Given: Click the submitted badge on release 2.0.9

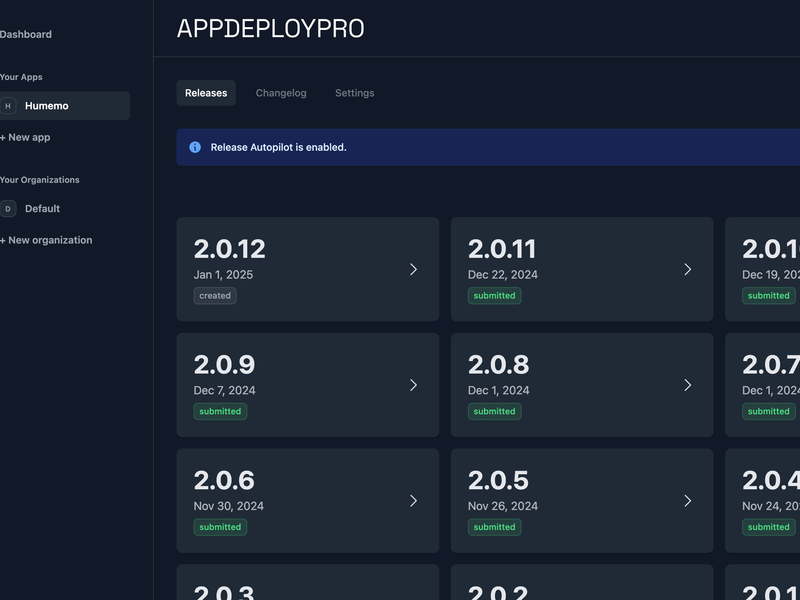Looking at the screenshot, I should point(220,411).
